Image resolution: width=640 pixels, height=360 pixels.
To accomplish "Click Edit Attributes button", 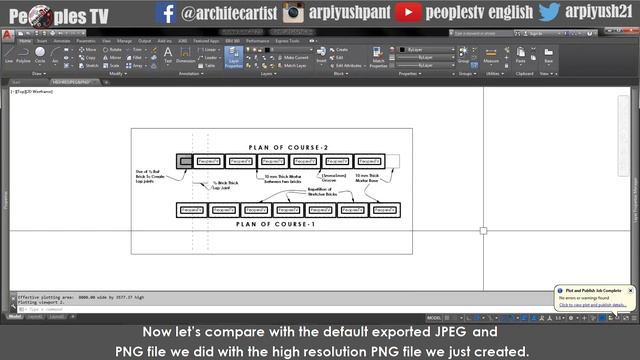I will pos(346,65).
